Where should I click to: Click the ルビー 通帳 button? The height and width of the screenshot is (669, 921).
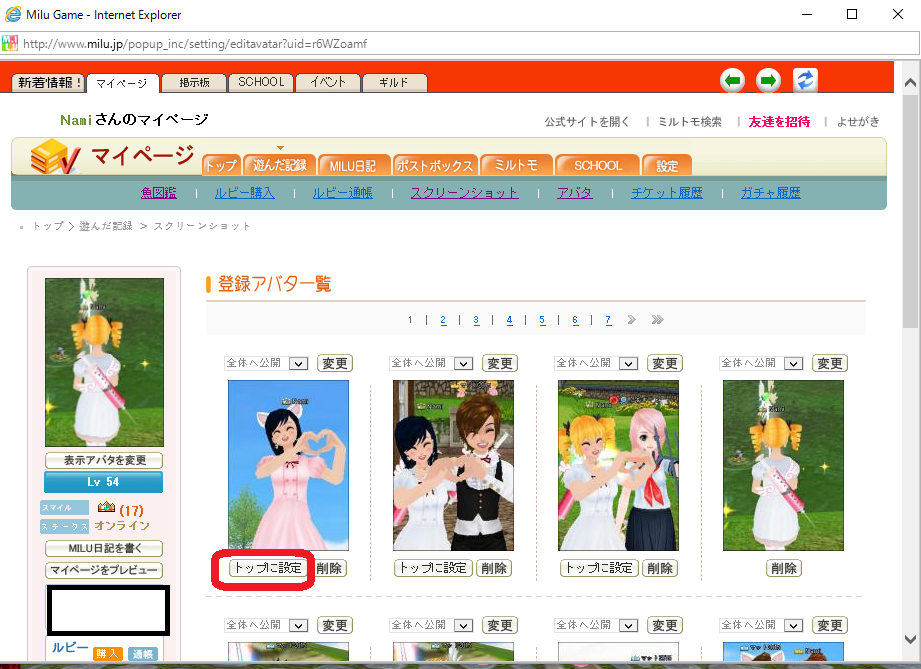pyautogui.click(x=143, y=654)
